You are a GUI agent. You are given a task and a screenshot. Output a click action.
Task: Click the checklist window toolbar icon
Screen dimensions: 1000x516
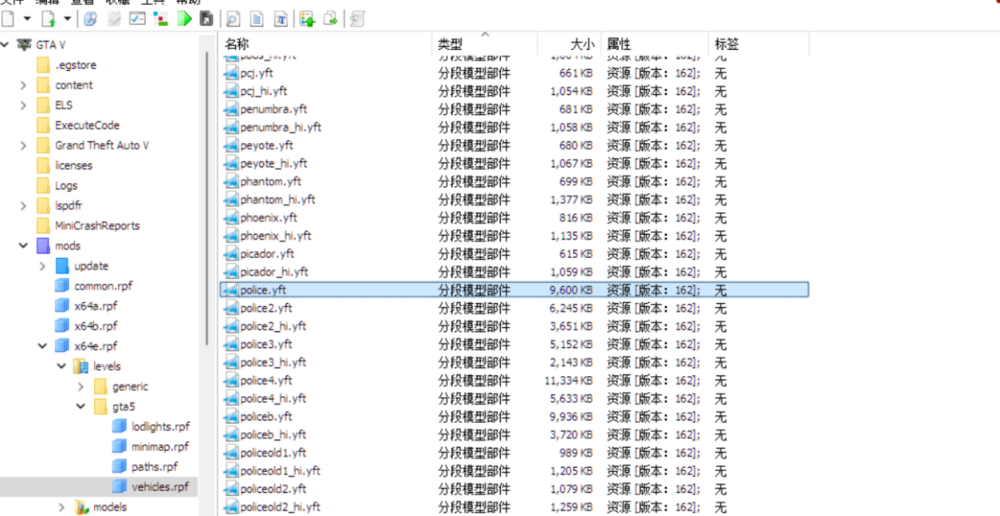point(137,19)
